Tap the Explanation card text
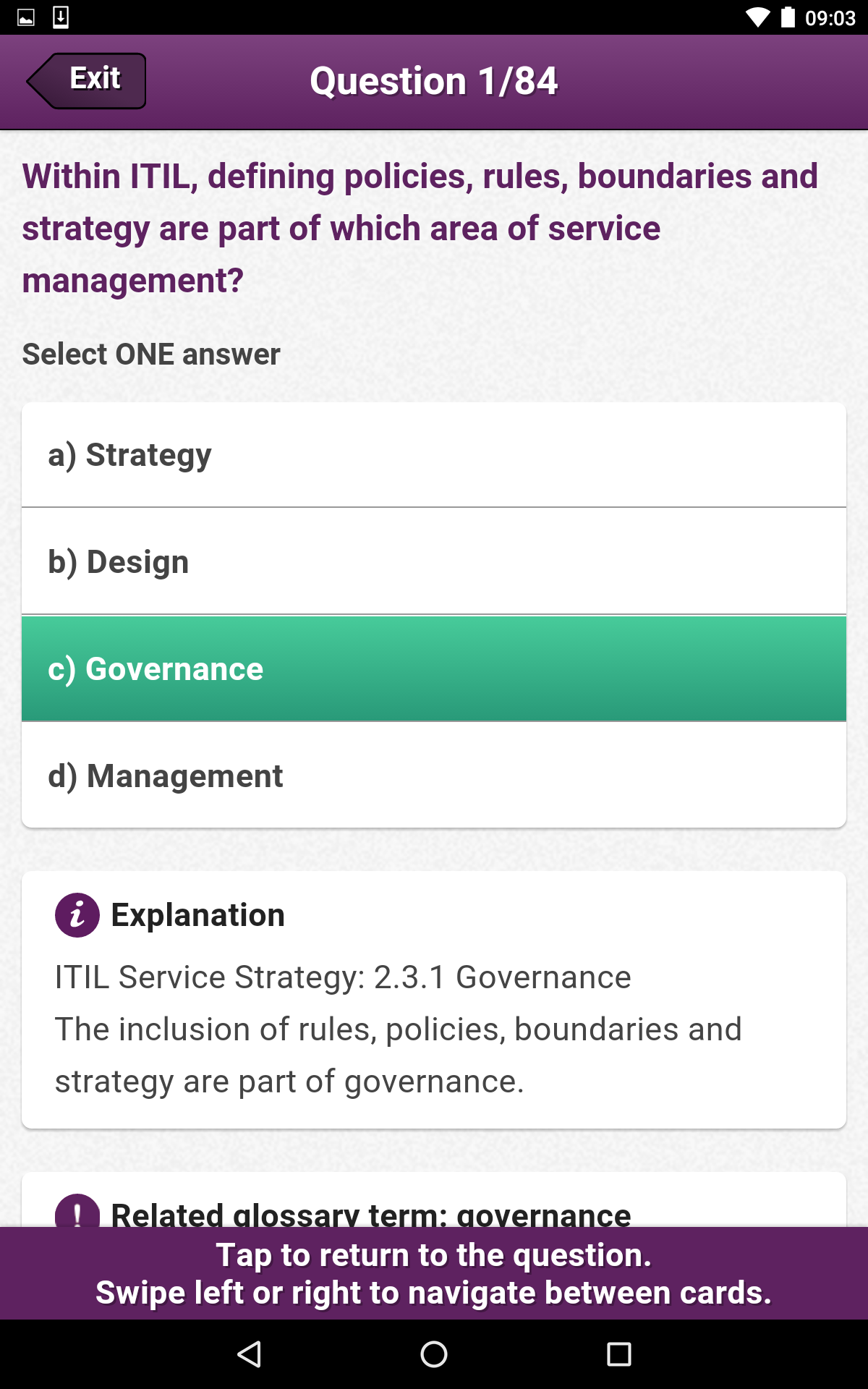Viewport: 868px width, 1389px height. 398,1029
